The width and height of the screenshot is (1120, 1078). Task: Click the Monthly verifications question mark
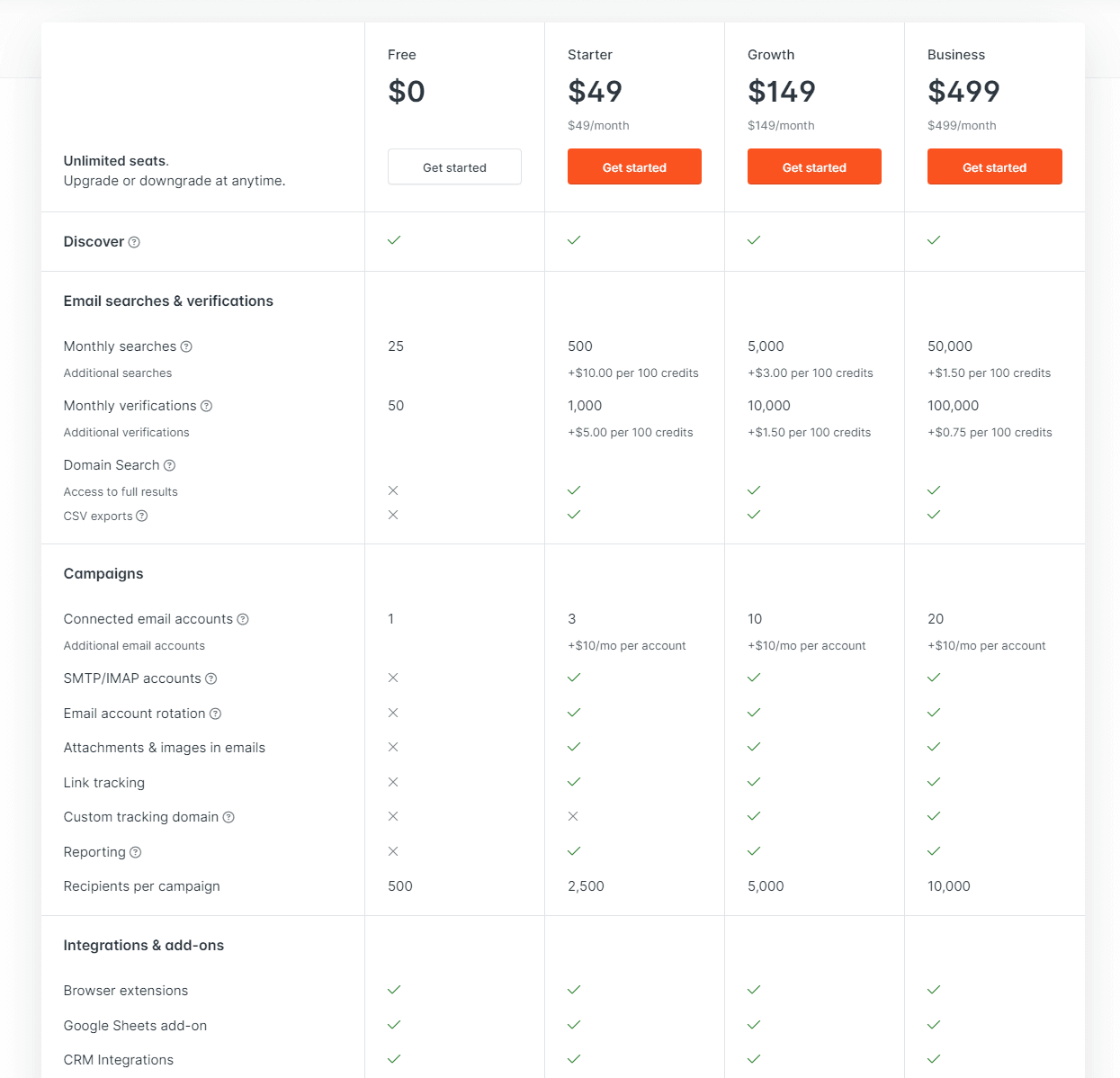(208, 406)
